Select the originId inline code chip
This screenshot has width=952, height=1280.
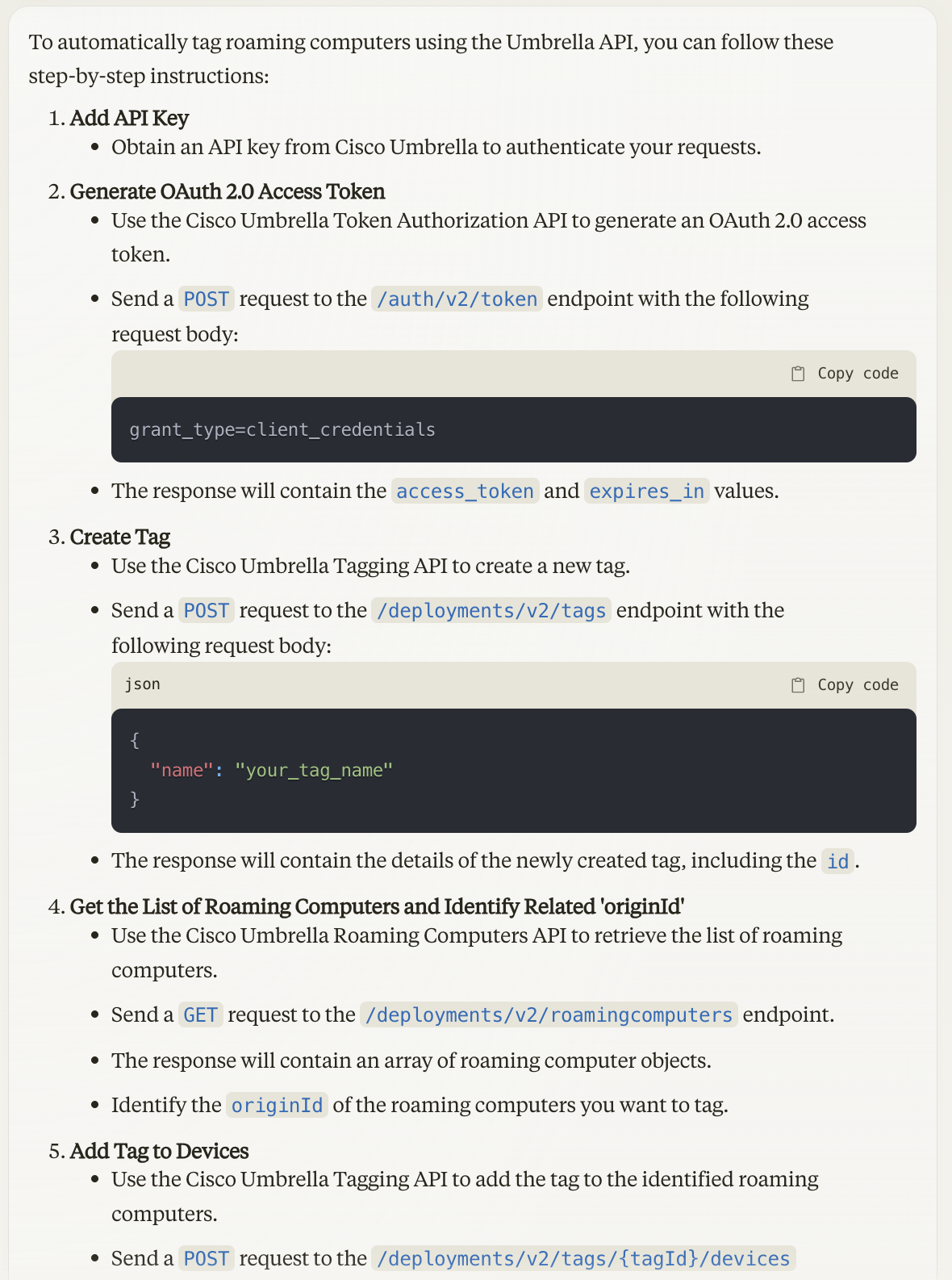(277, 1105)
